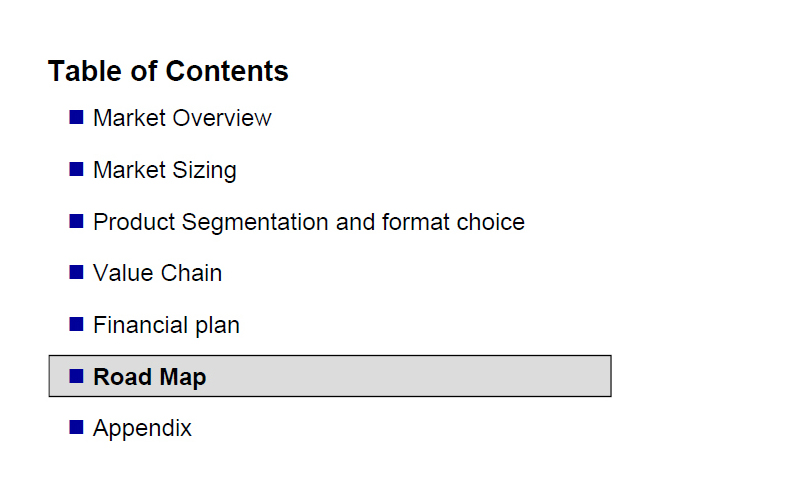
Task: Click the square bullet before Value Chain
Action: pos(77,272)
